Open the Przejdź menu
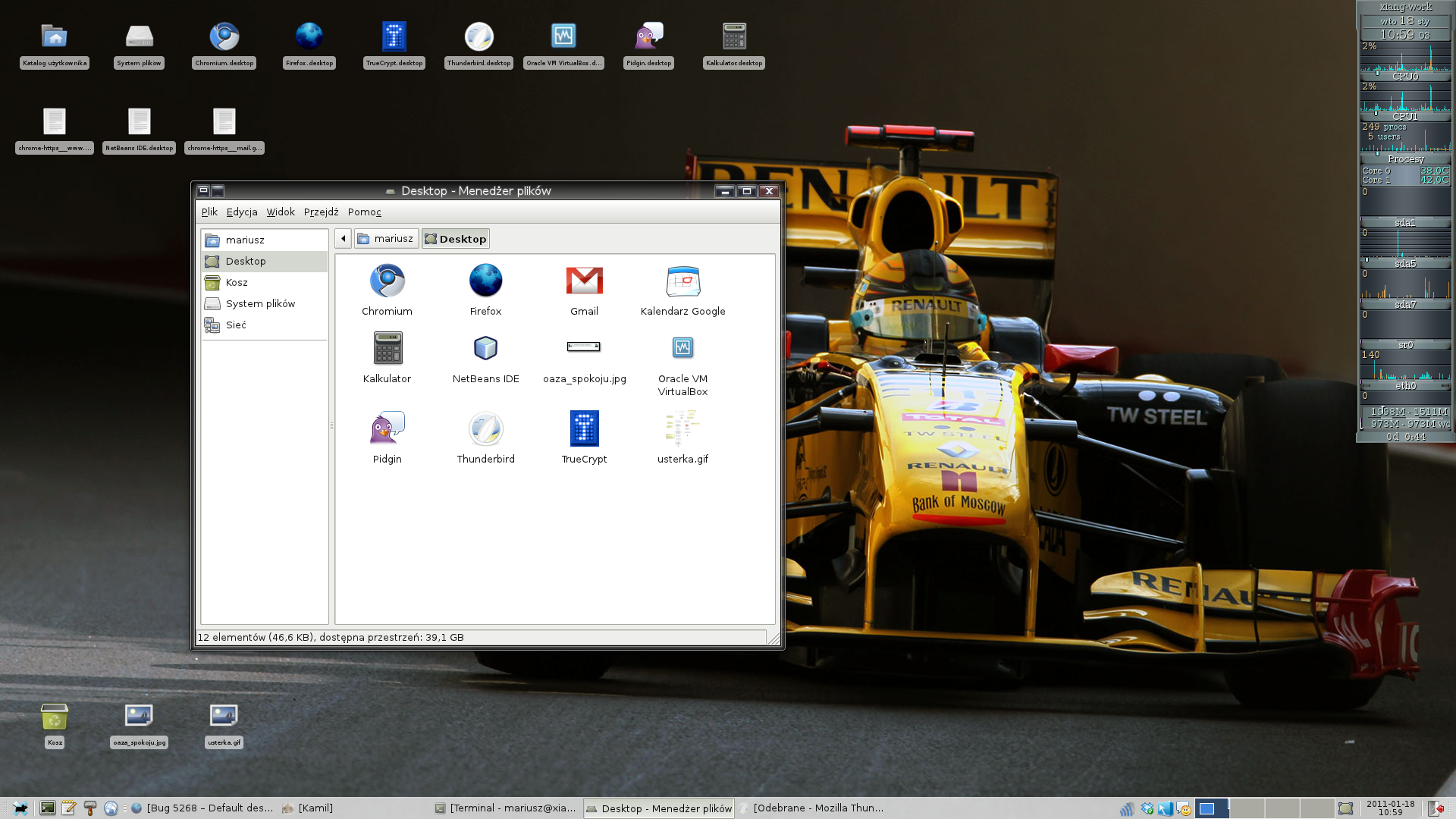The height and width of the screenshot is (819, 1456). click(321, 212)
